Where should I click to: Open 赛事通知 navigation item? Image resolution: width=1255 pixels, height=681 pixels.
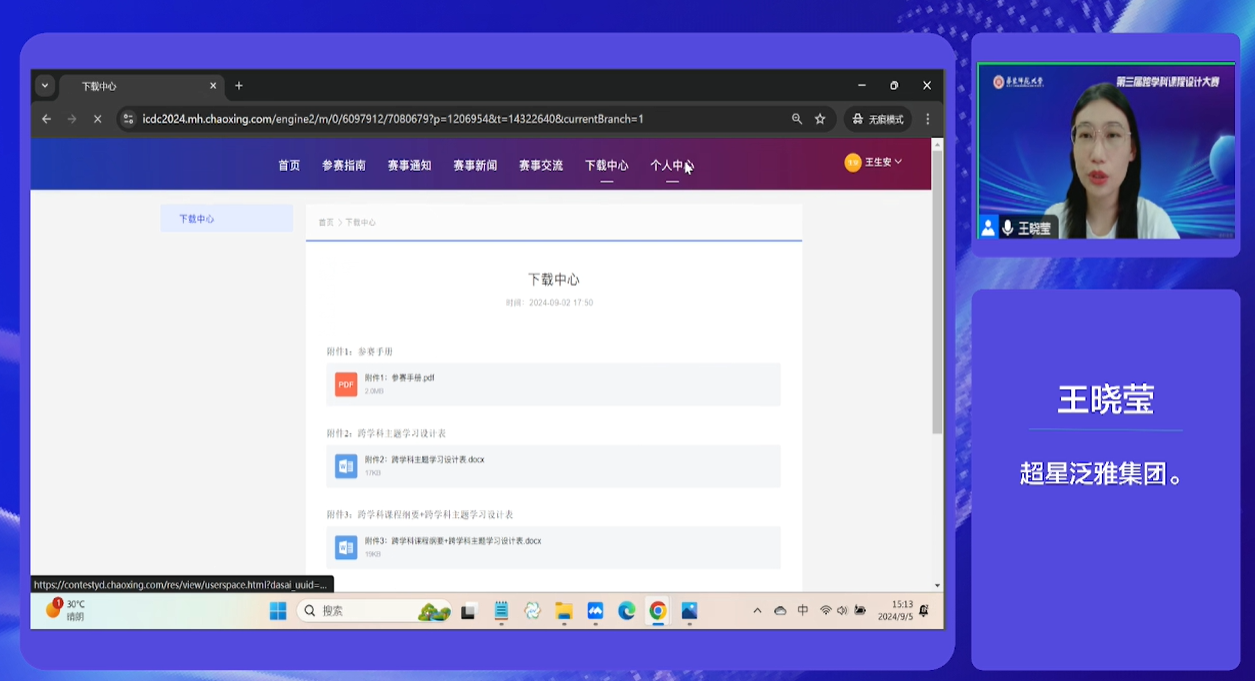click(x=409, y=166)
